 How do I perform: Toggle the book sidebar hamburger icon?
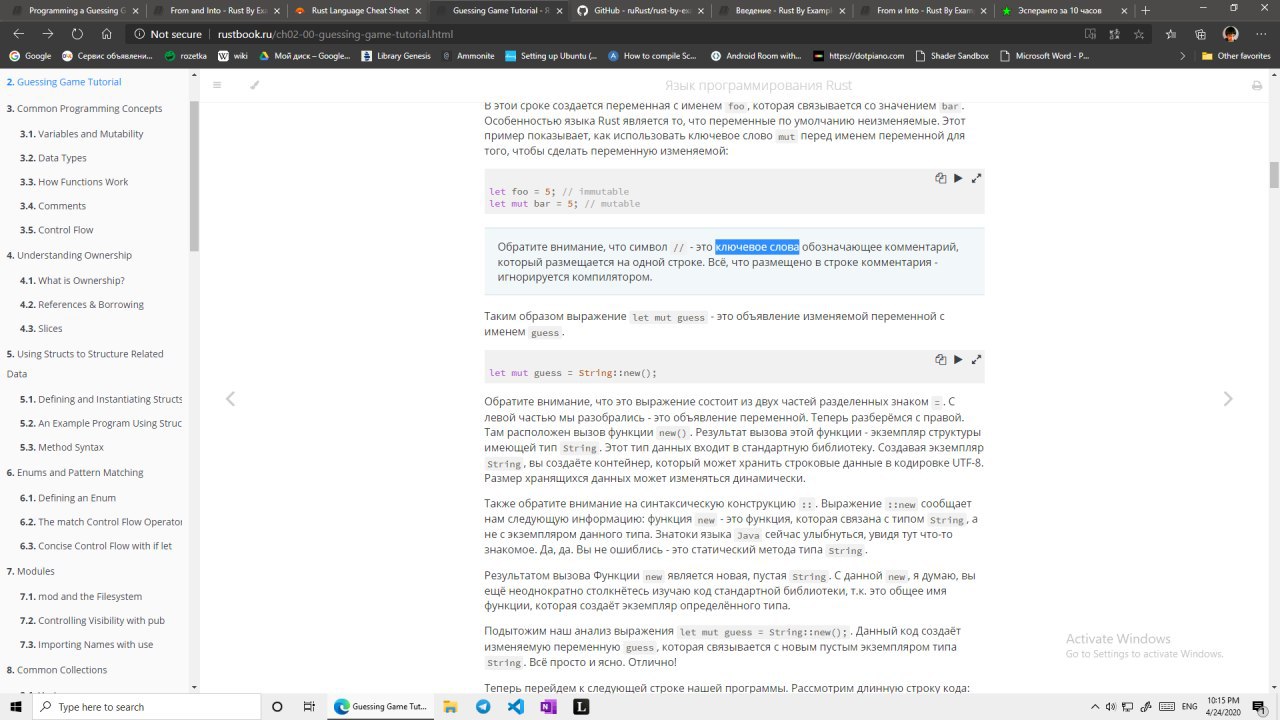click(217, 85)
